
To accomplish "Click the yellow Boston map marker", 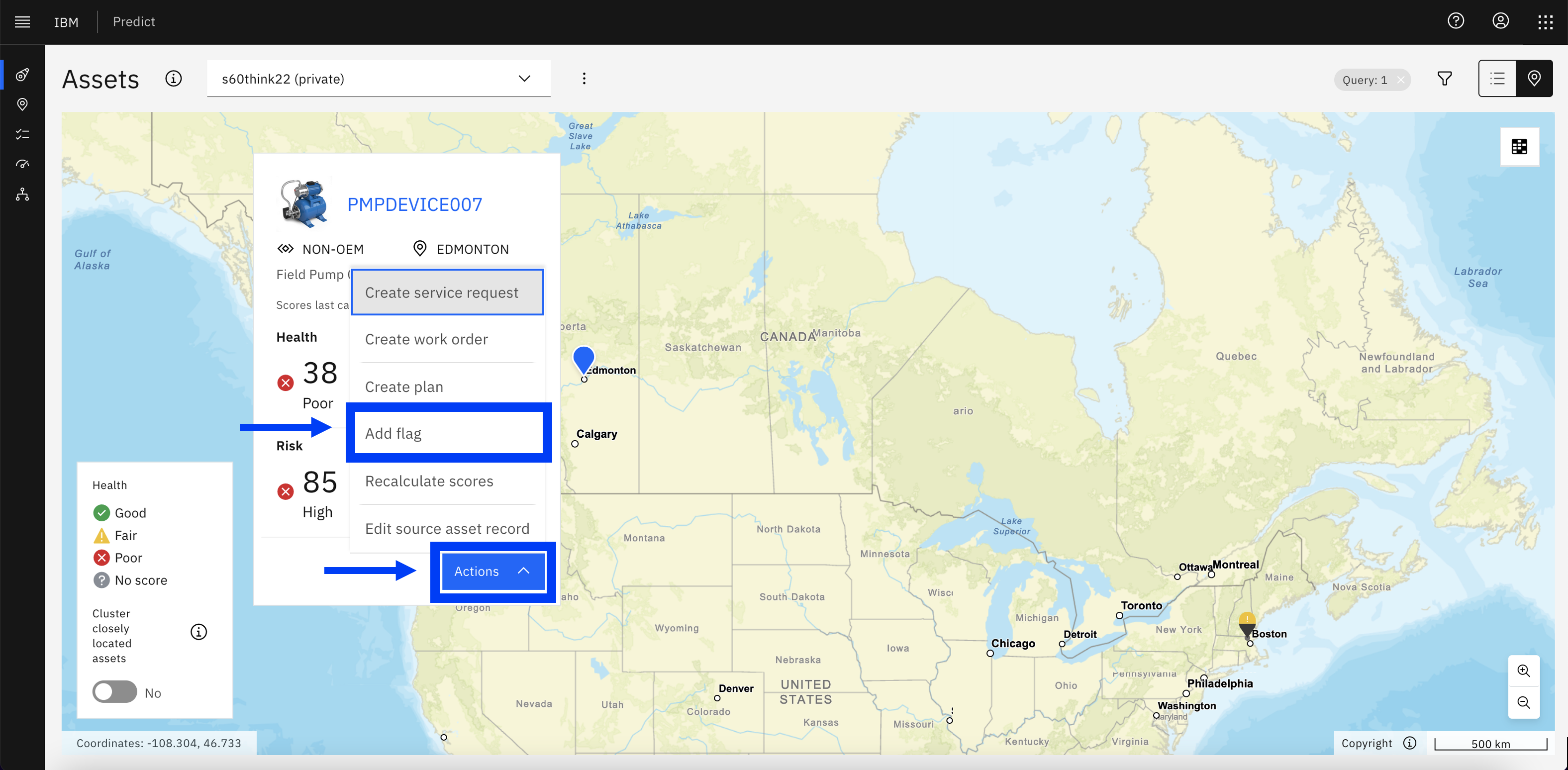I will 1247,625.
